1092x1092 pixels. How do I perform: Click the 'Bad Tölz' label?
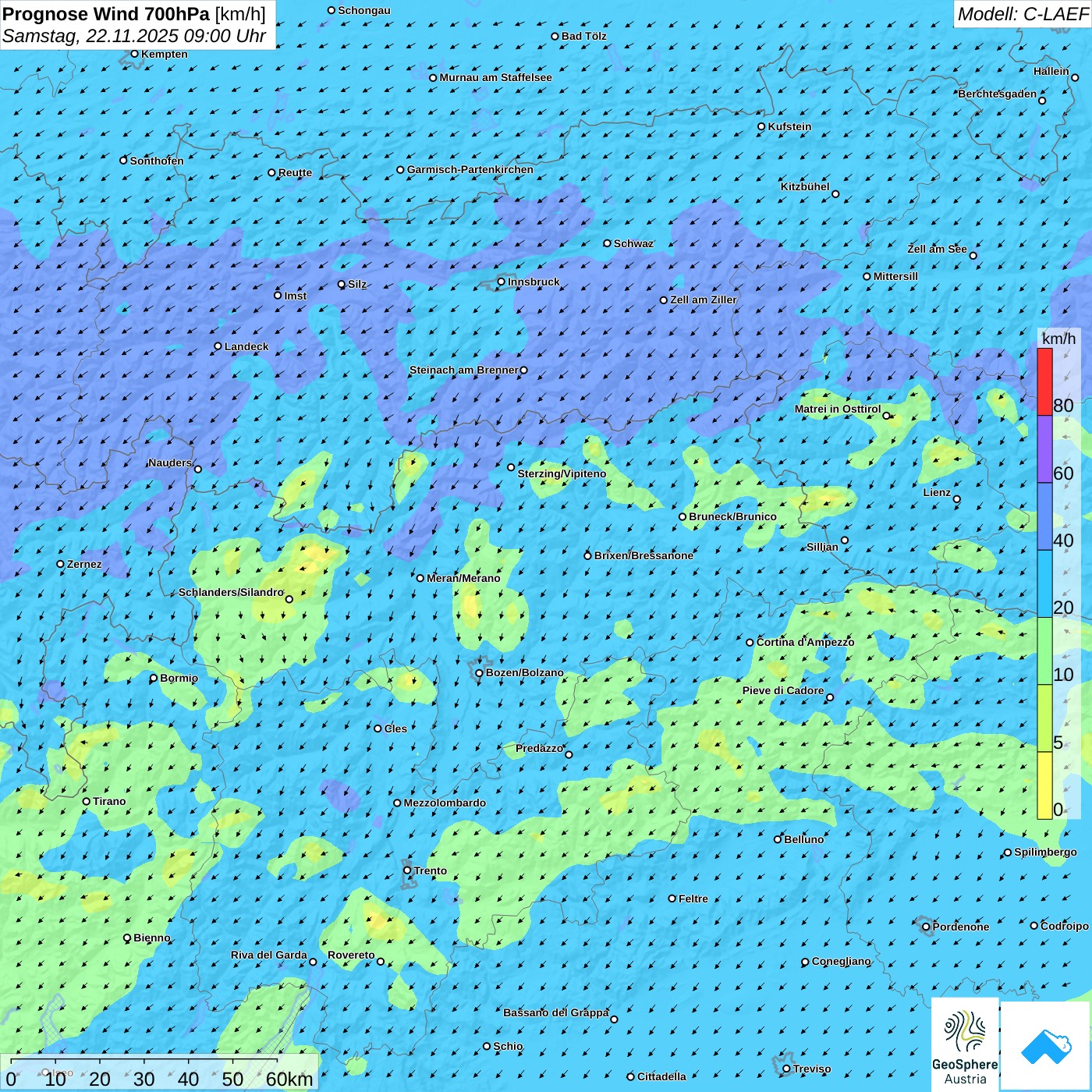pos(584,37)
